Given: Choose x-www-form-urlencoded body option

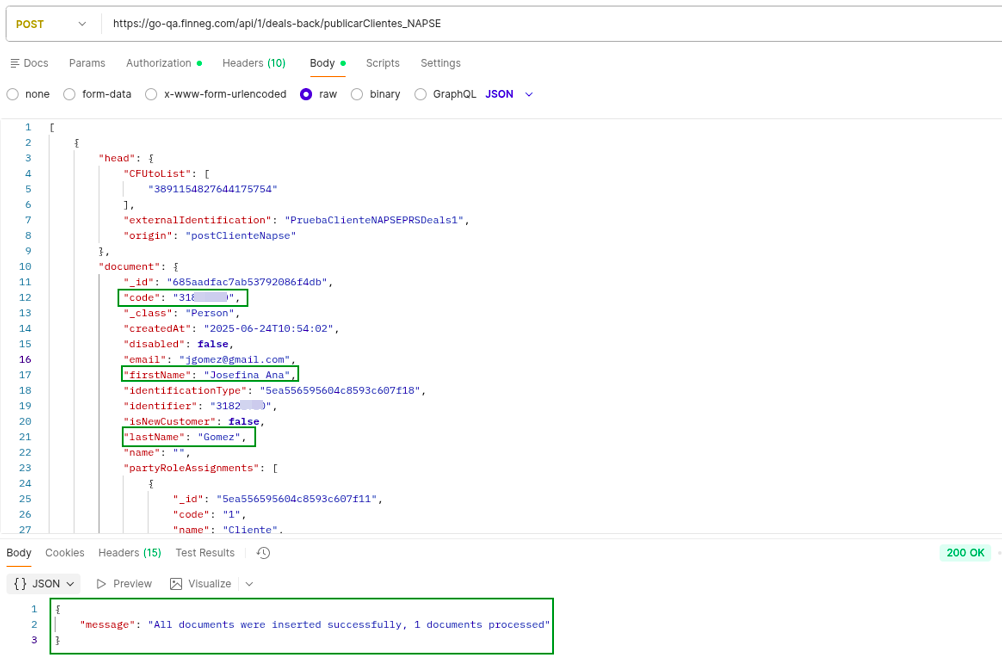Looking at the screenshot, I should tap(151, 94).
